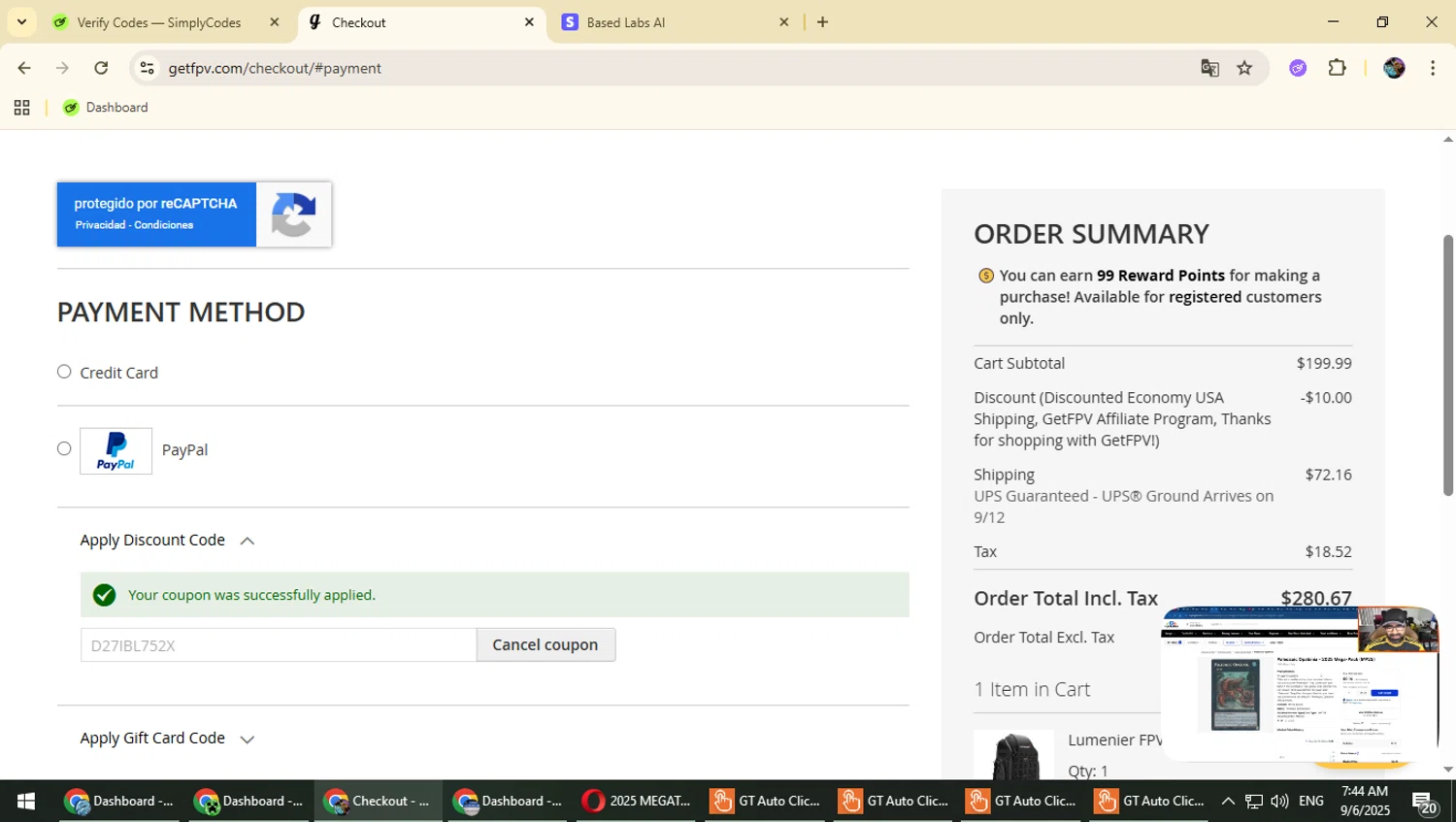
Task: Click the ENG language indicator
Action: tap(1311, 802)
